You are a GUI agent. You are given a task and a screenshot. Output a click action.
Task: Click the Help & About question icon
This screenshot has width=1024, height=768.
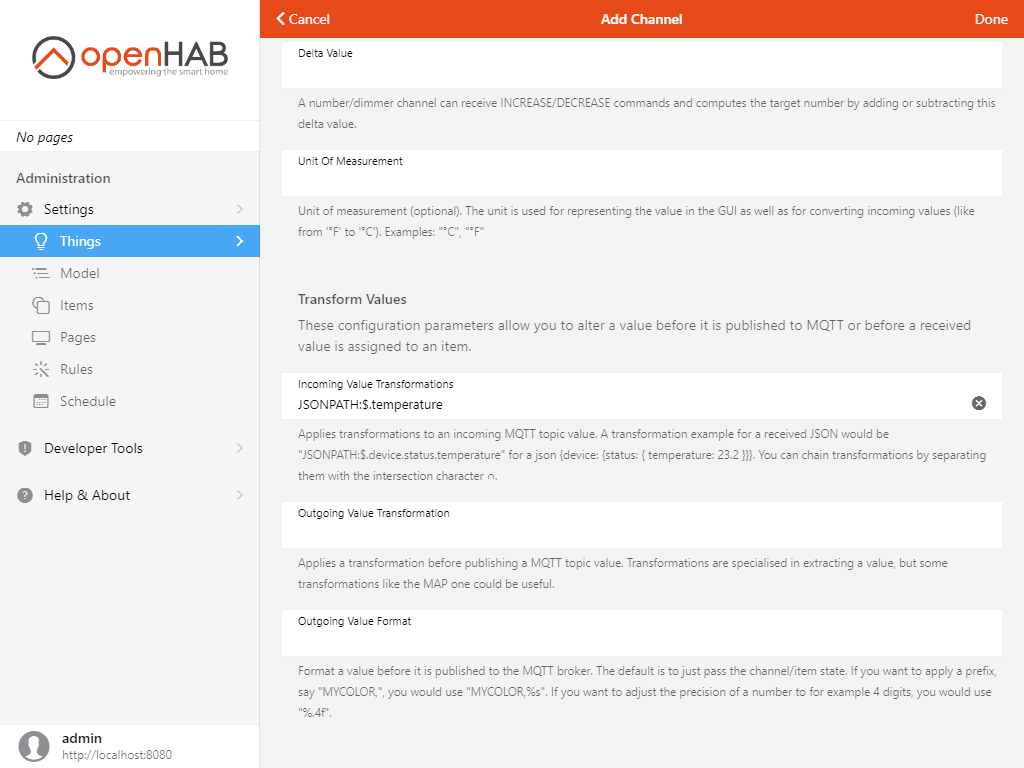(x=25, y=495)
